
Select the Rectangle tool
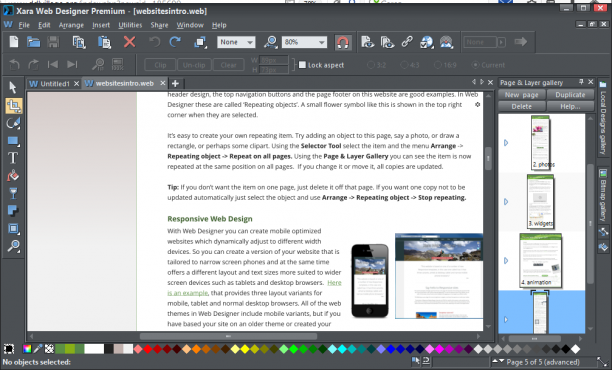13,141
